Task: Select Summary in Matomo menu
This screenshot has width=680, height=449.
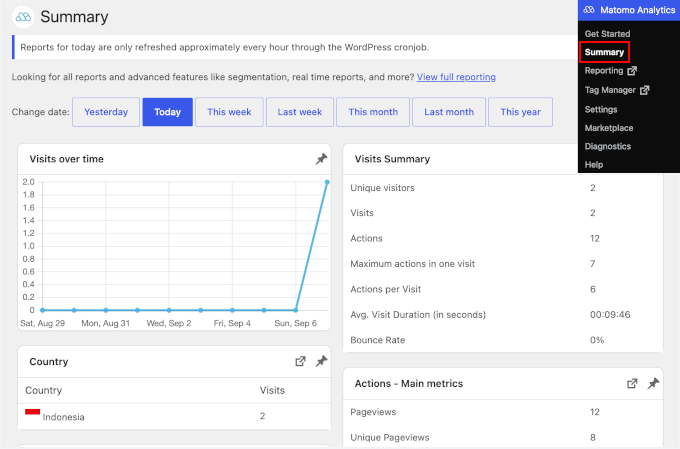Action: [x=604, y=52]
